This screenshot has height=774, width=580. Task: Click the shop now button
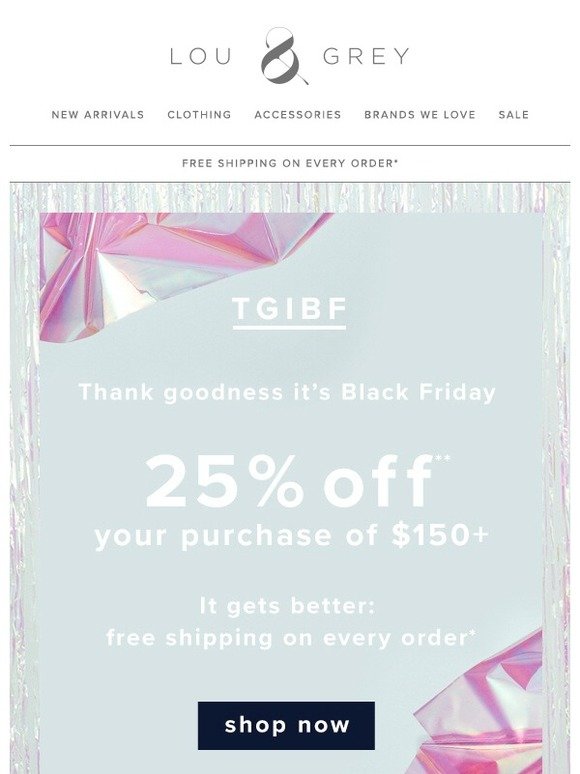coord(286,726)
